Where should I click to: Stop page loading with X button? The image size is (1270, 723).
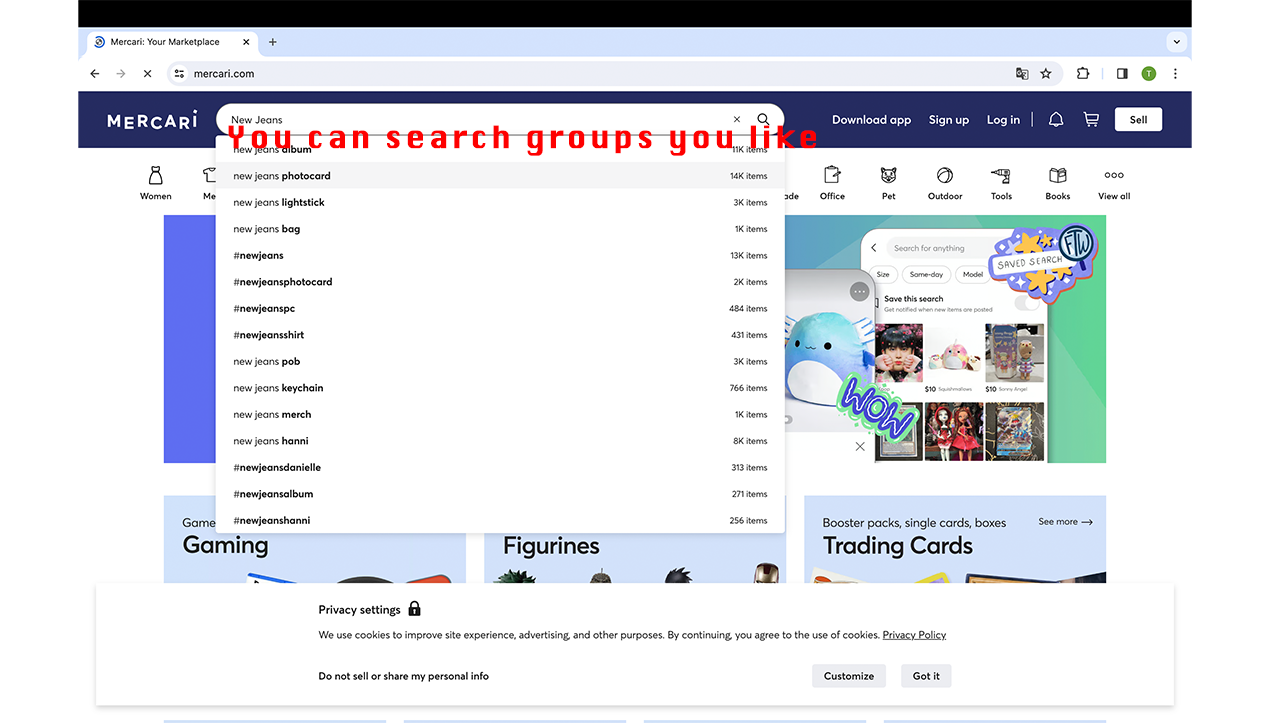click(x=148, y=73)
